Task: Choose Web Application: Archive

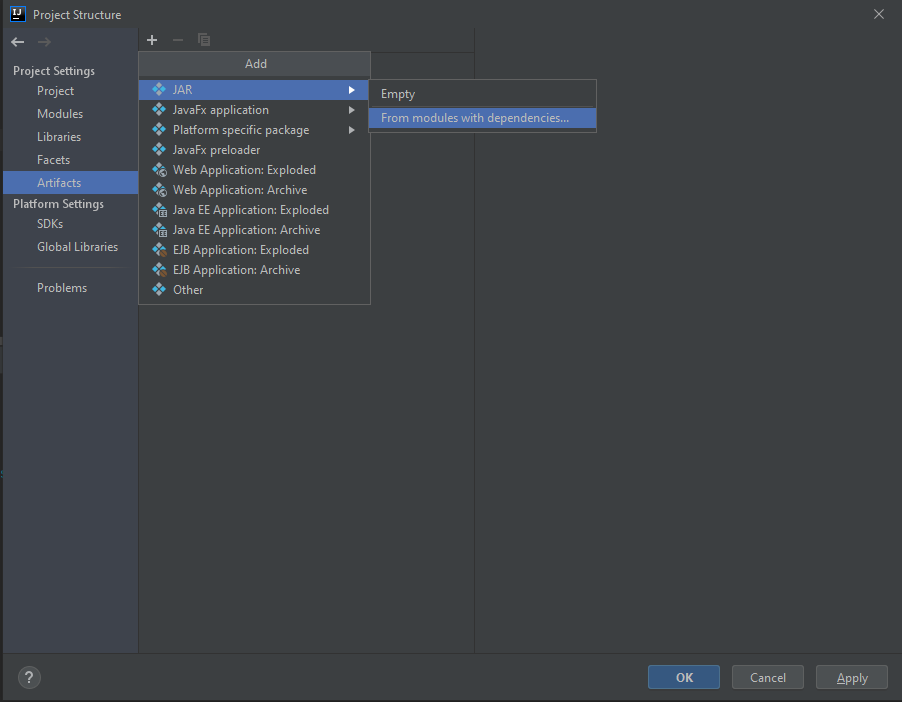Action: click(x=254, y=190)
